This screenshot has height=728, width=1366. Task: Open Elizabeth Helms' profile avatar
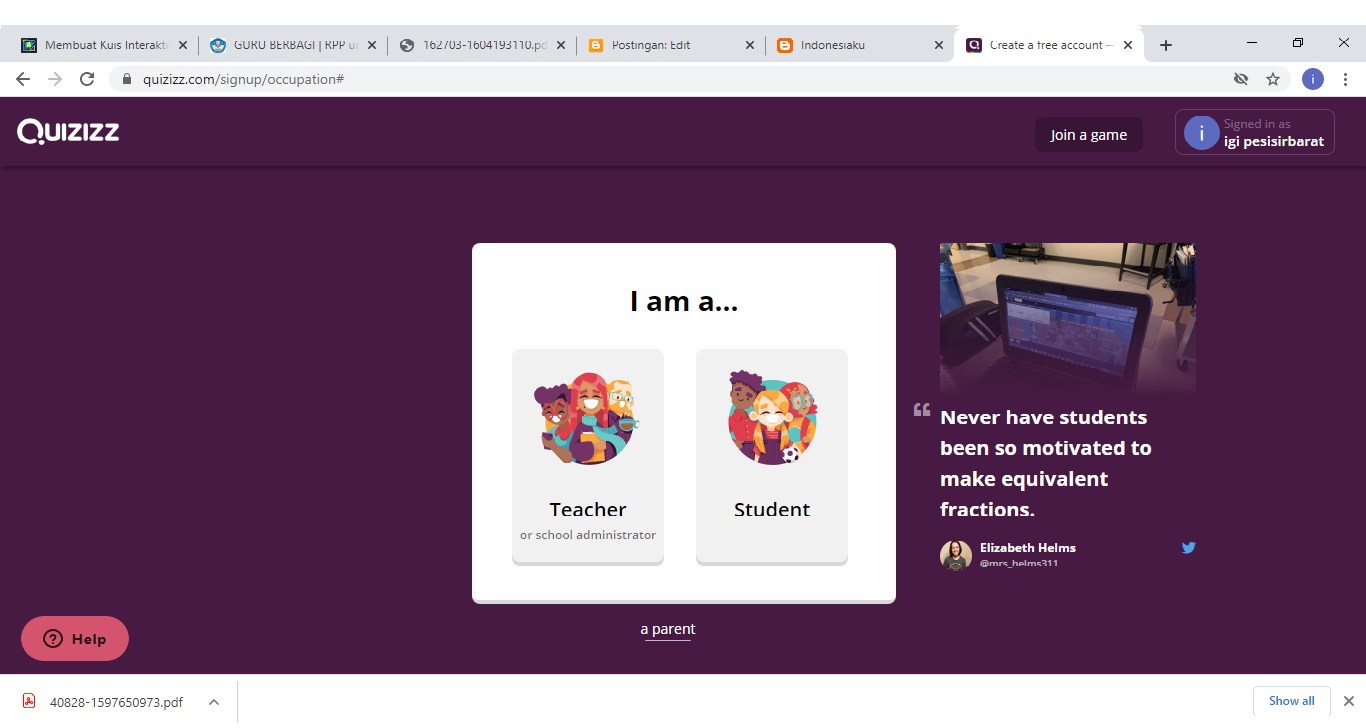(955, 555)
